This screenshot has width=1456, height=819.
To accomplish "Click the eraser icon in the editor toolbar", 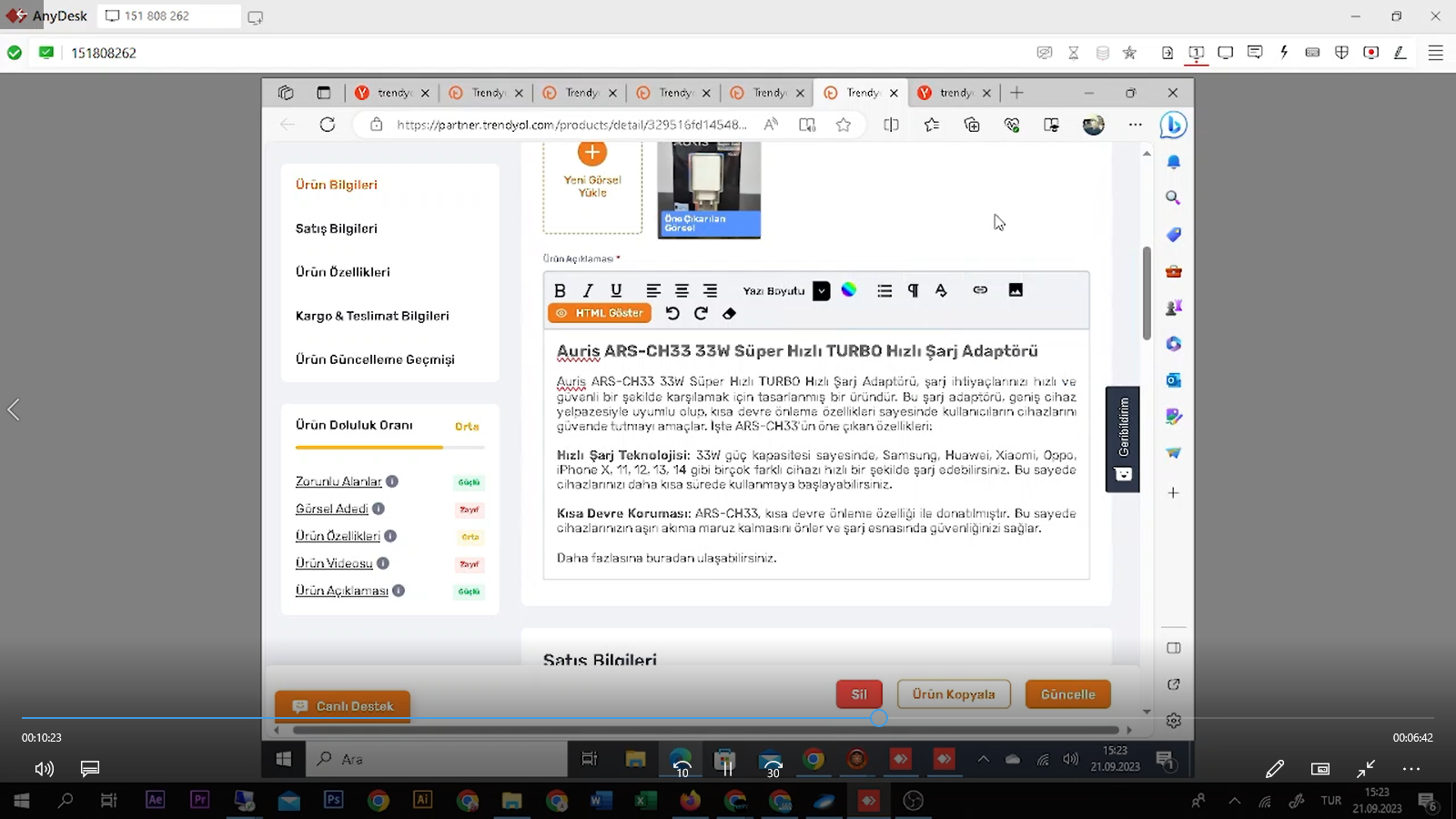I will [x=729, y=313].
